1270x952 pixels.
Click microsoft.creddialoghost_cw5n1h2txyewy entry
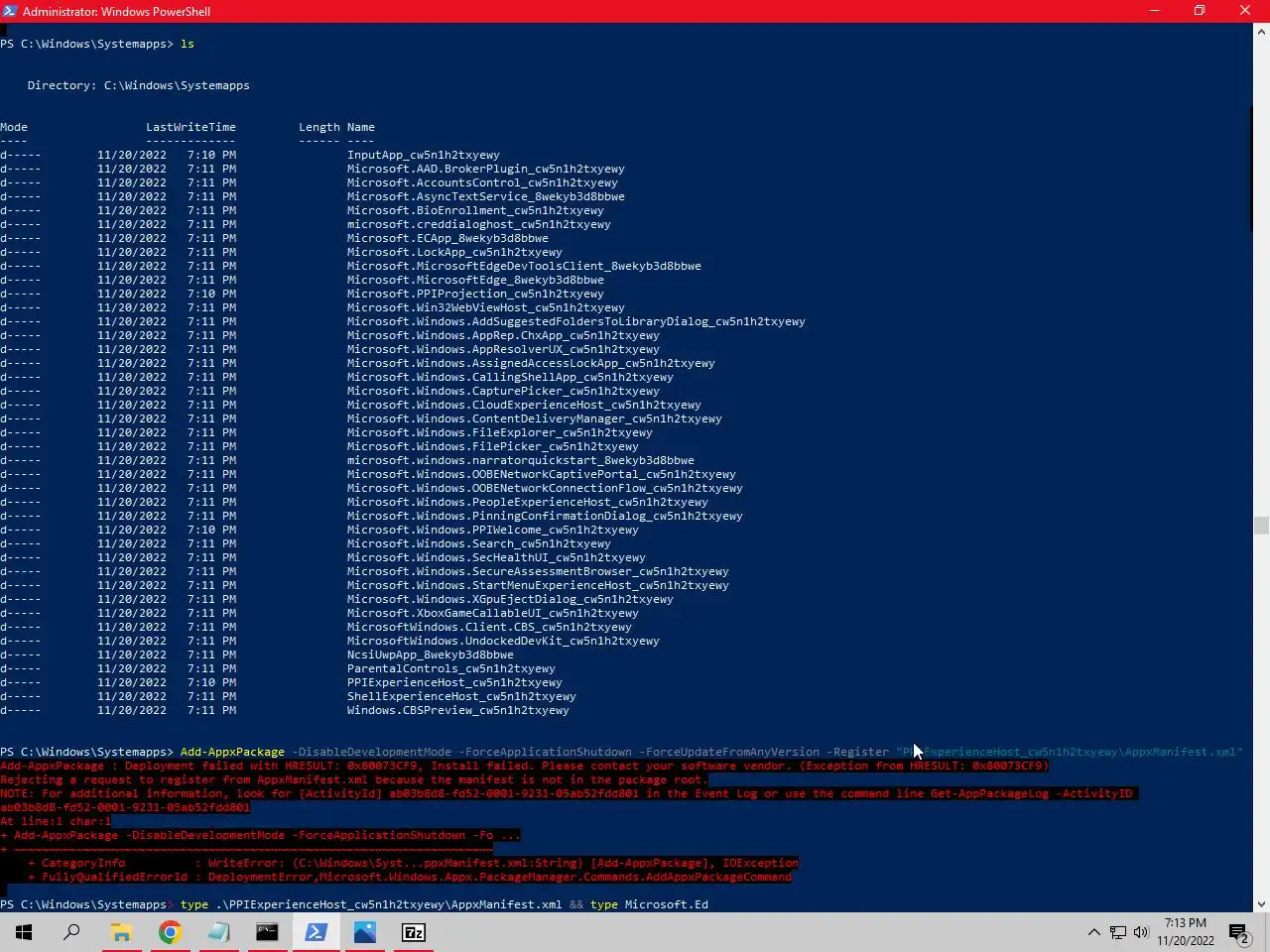[479, 224]
